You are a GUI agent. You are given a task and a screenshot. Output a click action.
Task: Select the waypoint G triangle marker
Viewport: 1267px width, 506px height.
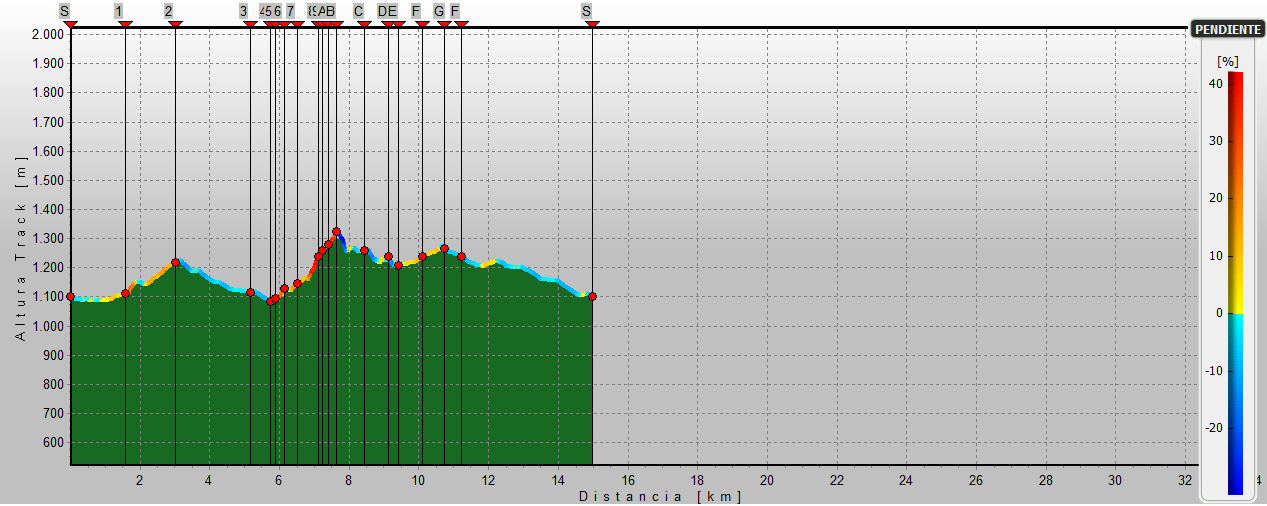click(444, 25)
